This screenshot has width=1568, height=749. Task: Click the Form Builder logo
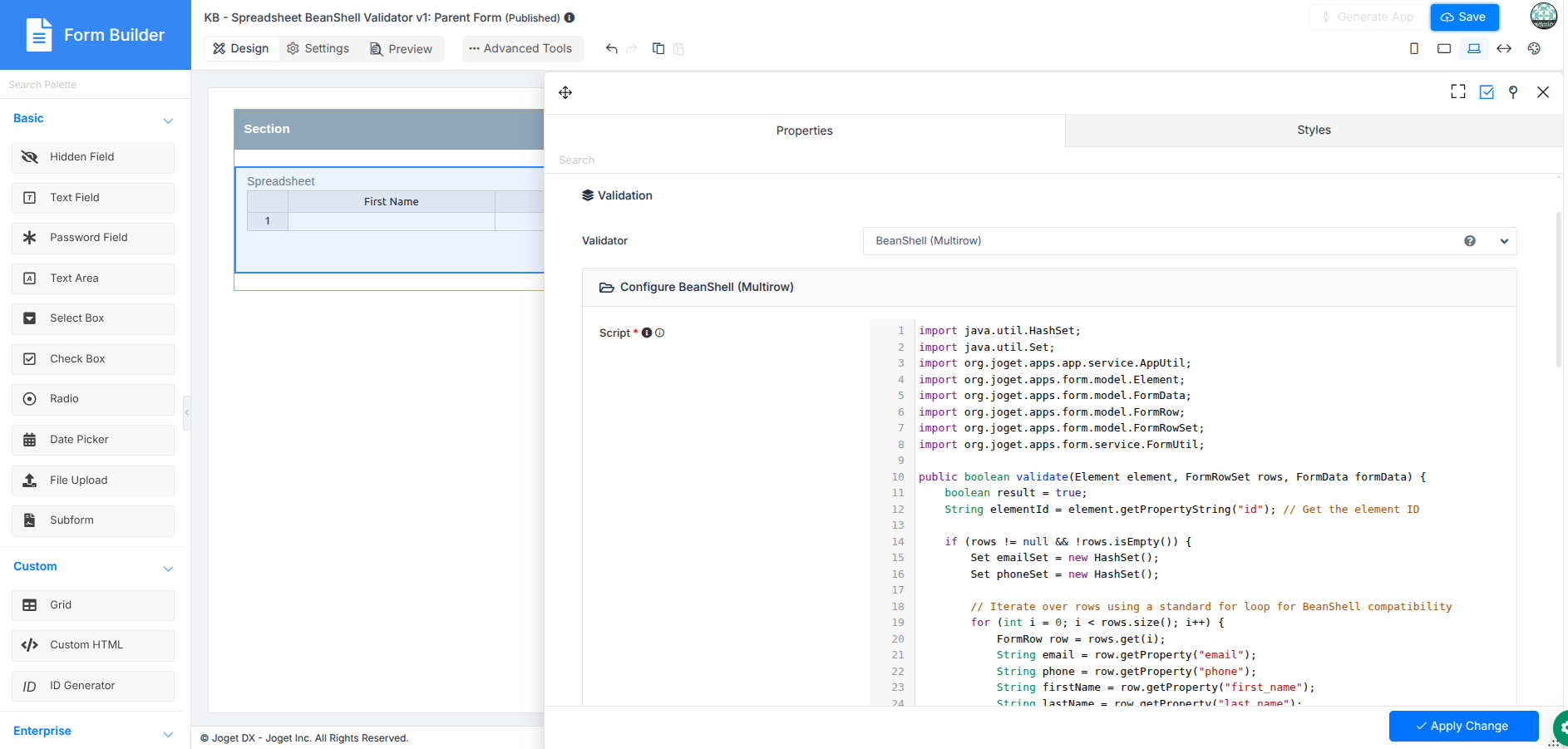(96, 35)
